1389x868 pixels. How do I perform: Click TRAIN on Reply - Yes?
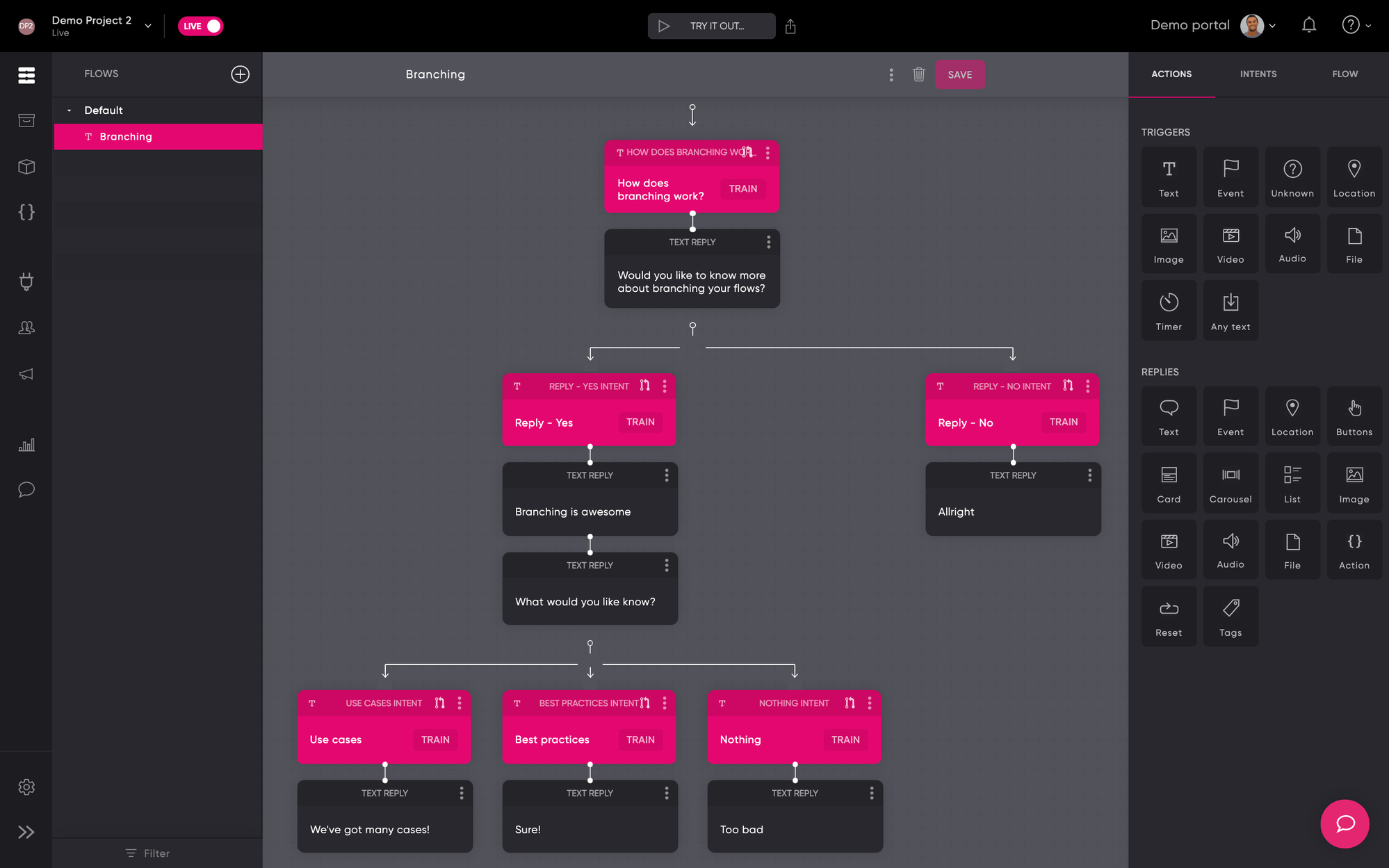click(x=640, y=422)
